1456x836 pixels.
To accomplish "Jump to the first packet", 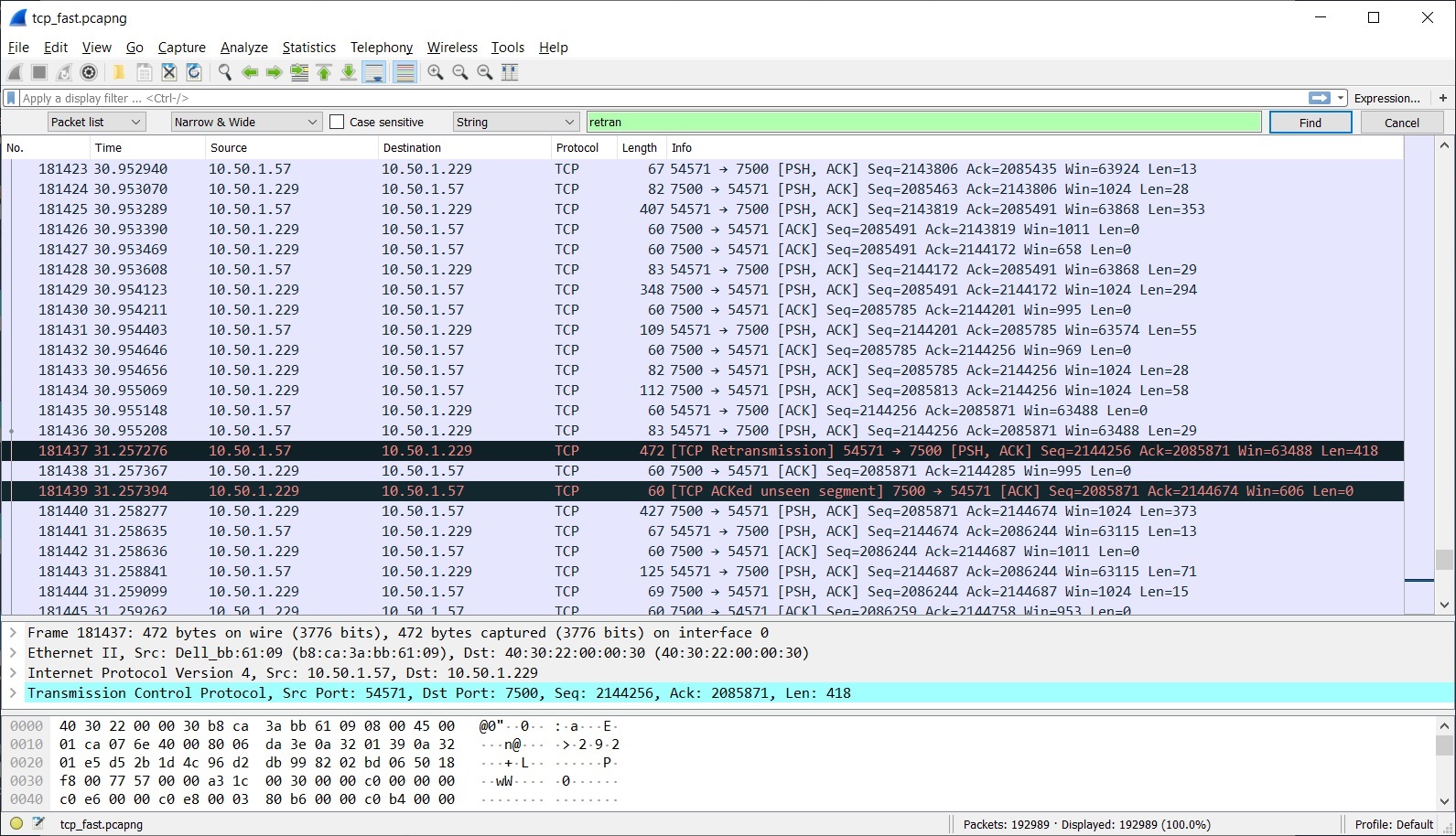I will coord(324,72).
